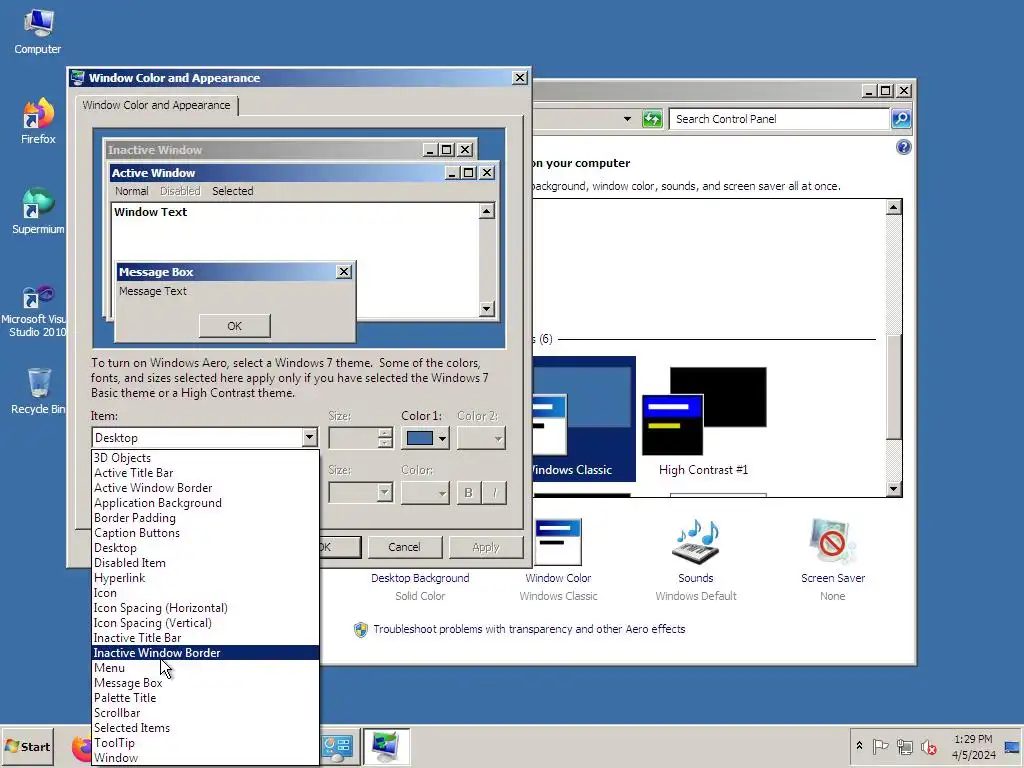Choose Active Window Border from the list
Image resolution: width=1024 pixels, height=768 pixels.
coord(206,488)
